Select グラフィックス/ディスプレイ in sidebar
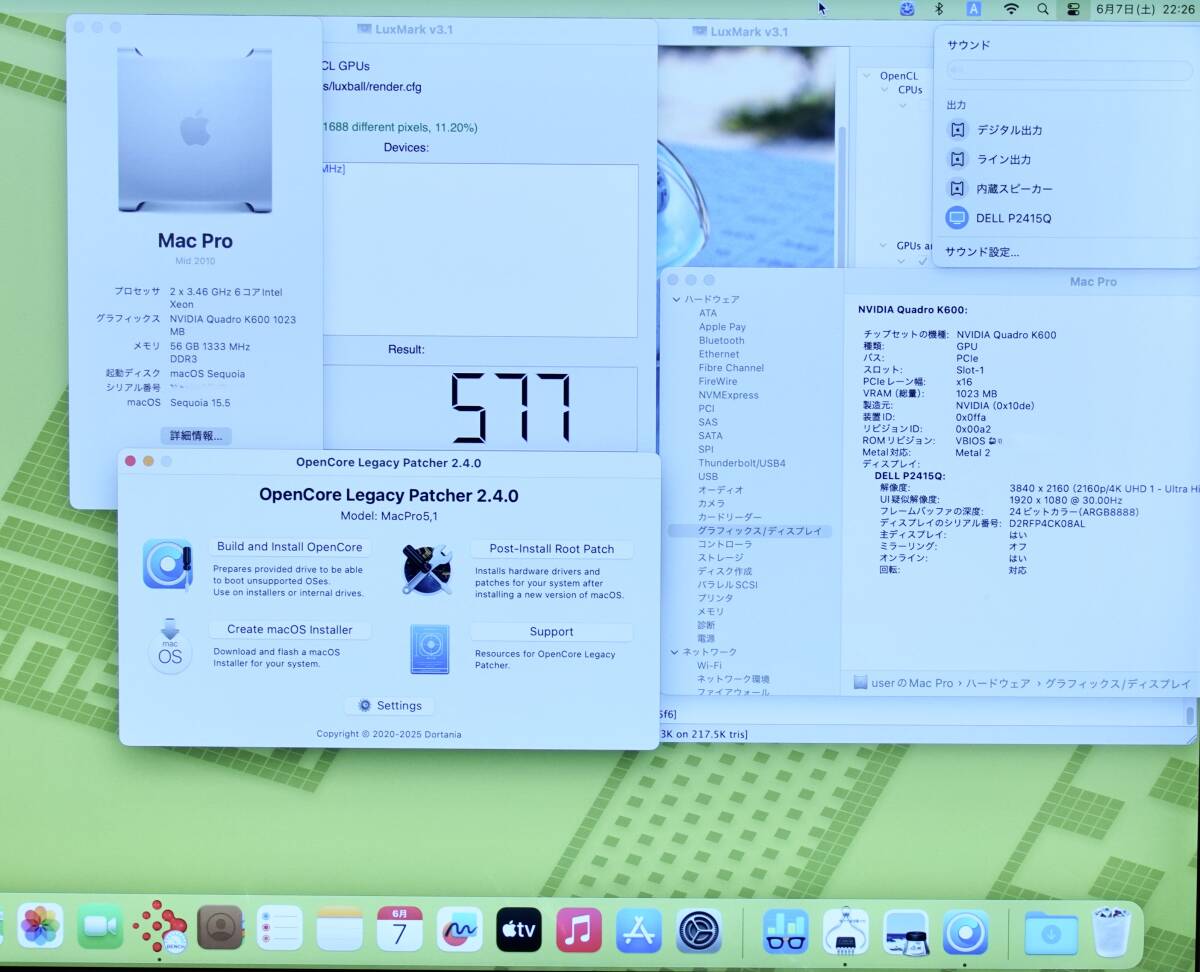The image size is (1200, 972). point(750,531)
